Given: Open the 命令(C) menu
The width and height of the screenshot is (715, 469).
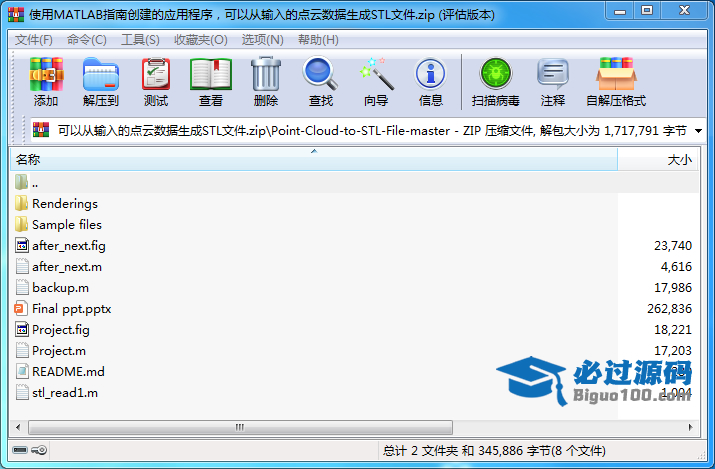Looking at the screenshot, I should click(x=87, y=40).
